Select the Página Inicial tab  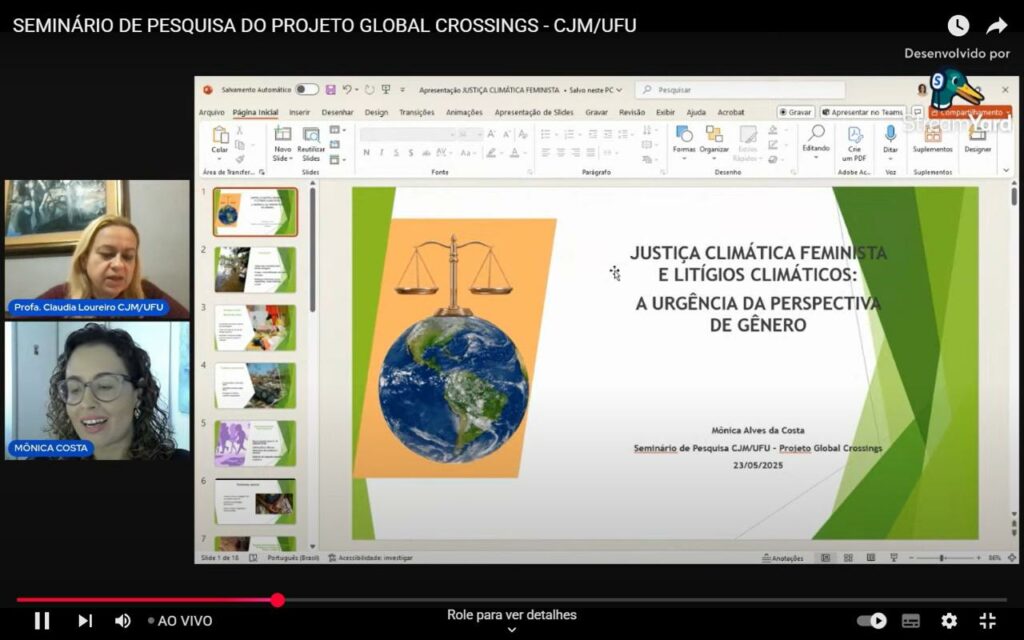point(255,112)
